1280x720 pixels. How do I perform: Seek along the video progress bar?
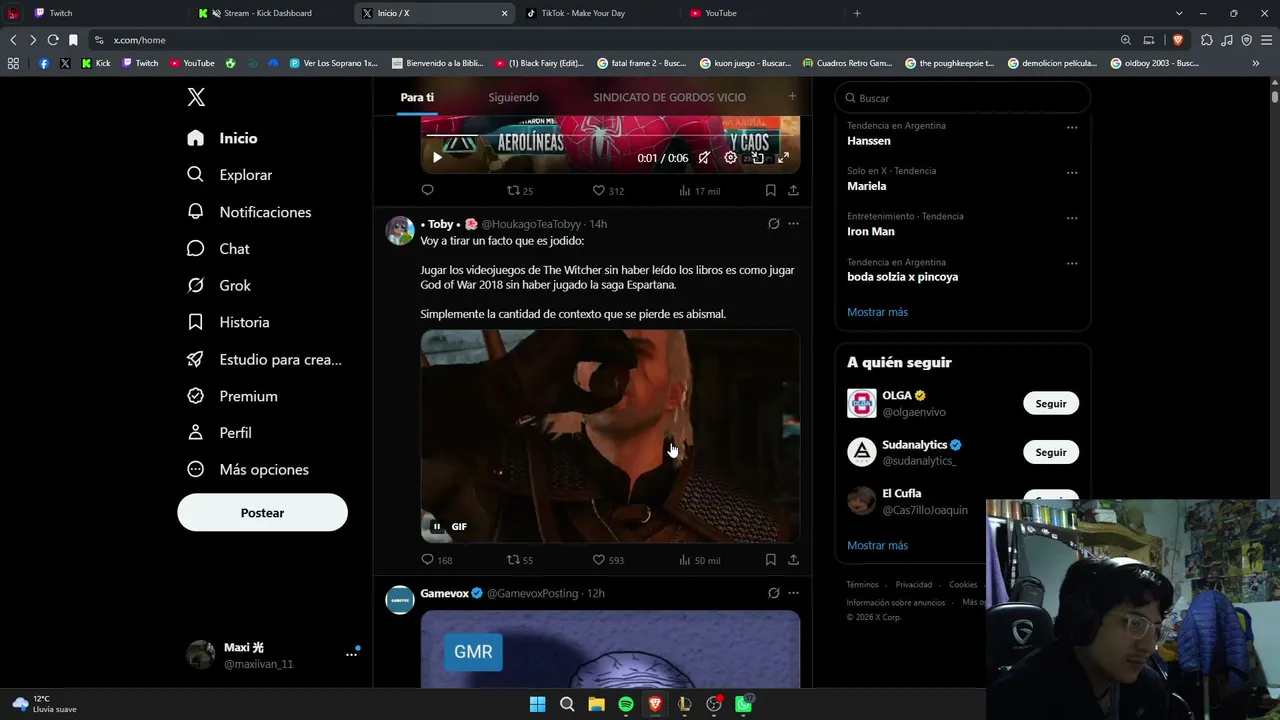(610, 136)
